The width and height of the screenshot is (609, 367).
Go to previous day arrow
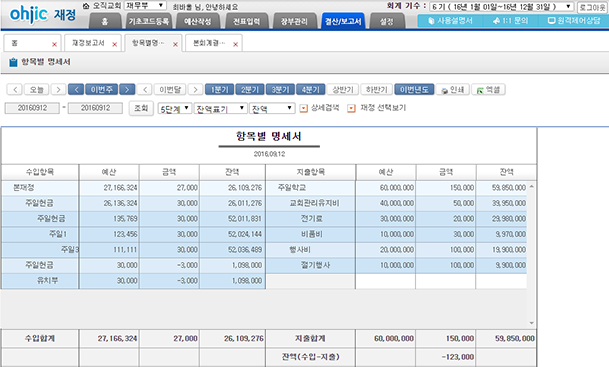point(15,90)
